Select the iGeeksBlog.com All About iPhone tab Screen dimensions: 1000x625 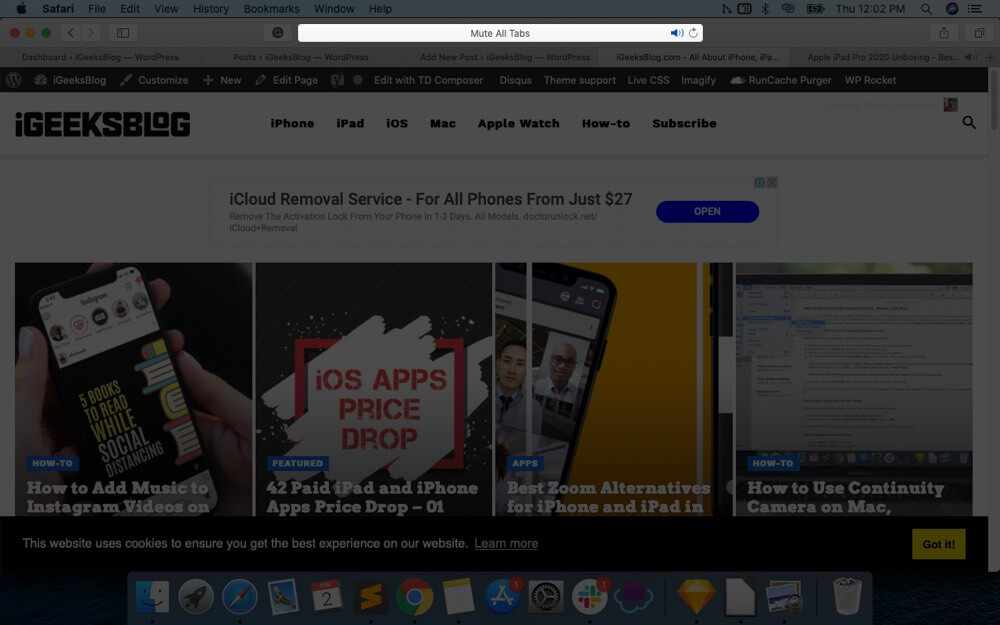click(696, 57)
